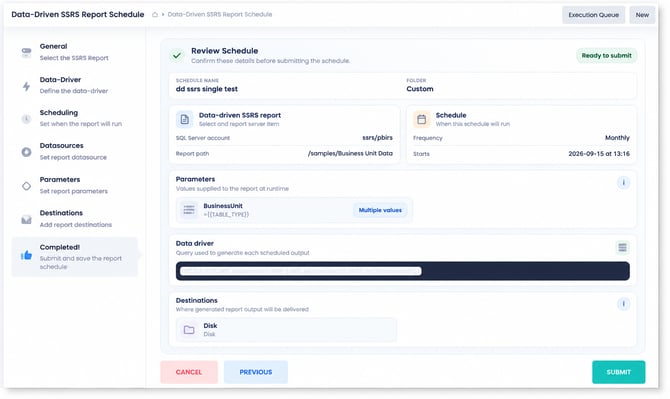670x399 pixels.
Task: Click the calendar icon on Schedule card
Action: (x=421, y=119)
